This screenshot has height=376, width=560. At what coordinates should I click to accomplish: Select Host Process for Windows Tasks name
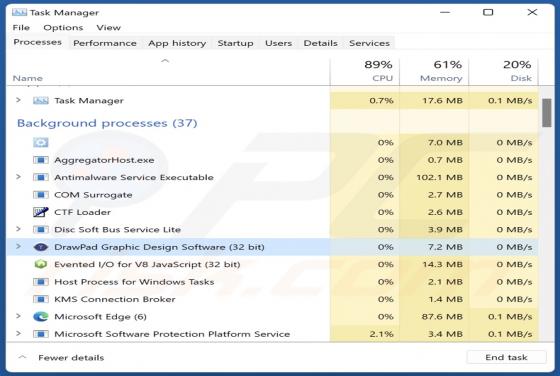134,282
